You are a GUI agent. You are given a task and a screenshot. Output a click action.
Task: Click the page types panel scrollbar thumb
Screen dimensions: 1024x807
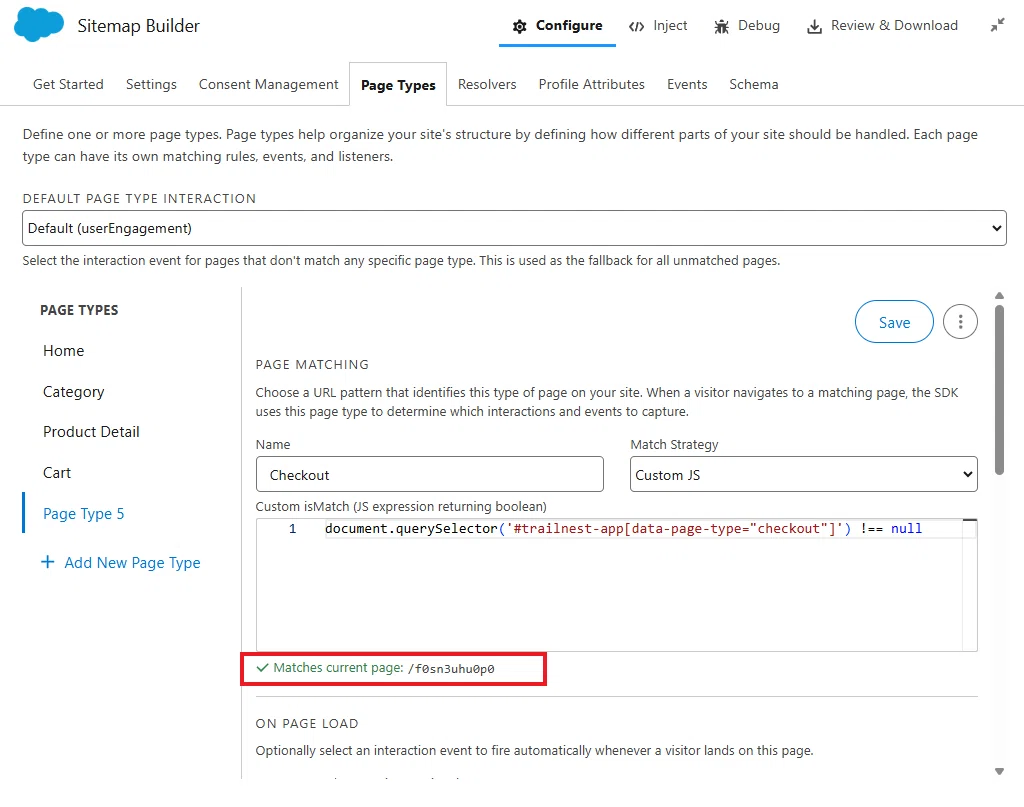999,390
